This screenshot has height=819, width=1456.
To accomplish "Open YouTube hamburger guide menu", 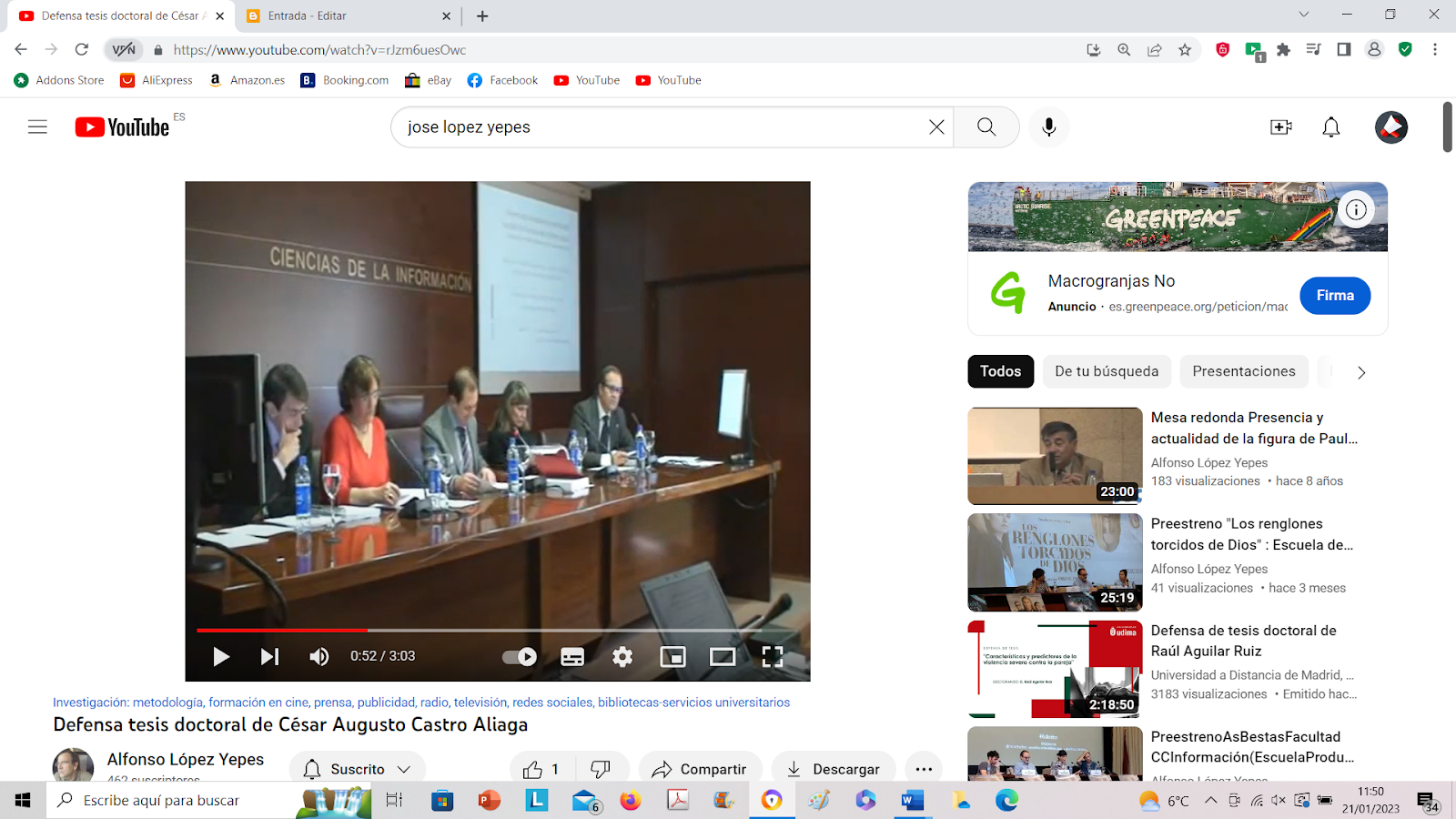I will coord(37,127).
